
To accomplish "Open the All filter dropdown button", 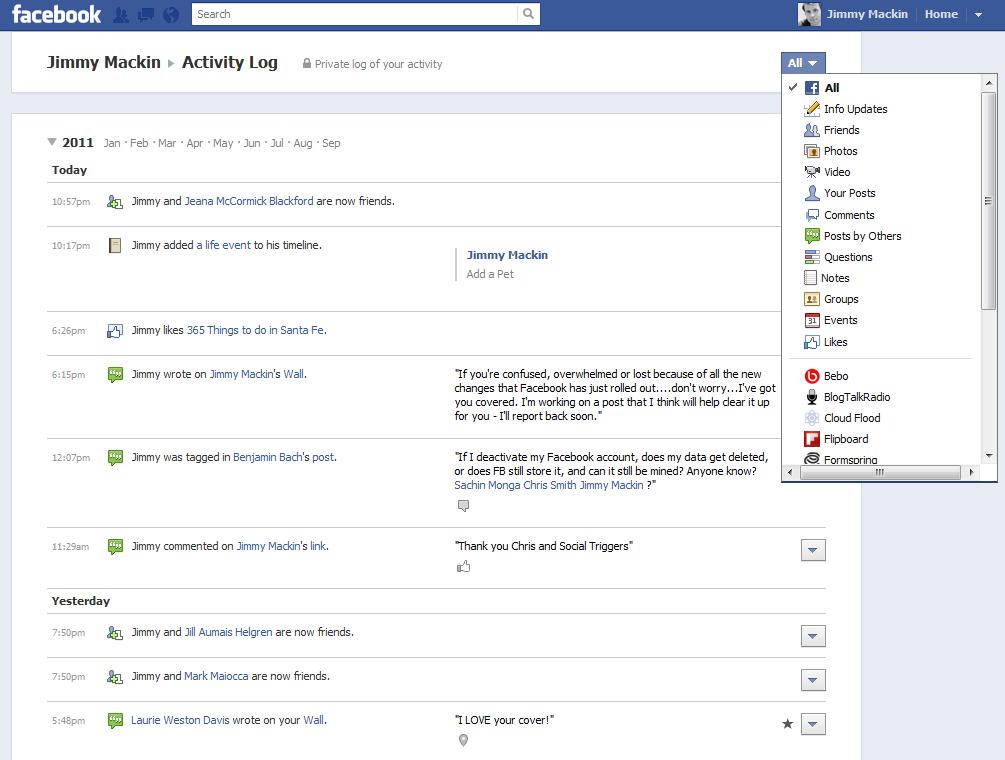I will 802,63.
